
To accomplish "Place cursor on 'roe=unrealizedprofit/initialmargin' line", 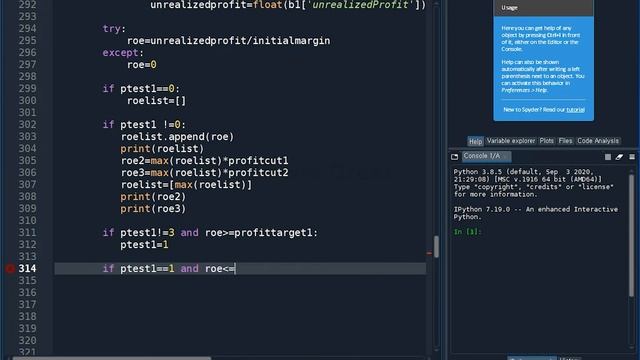I will (x=228, y=41).
